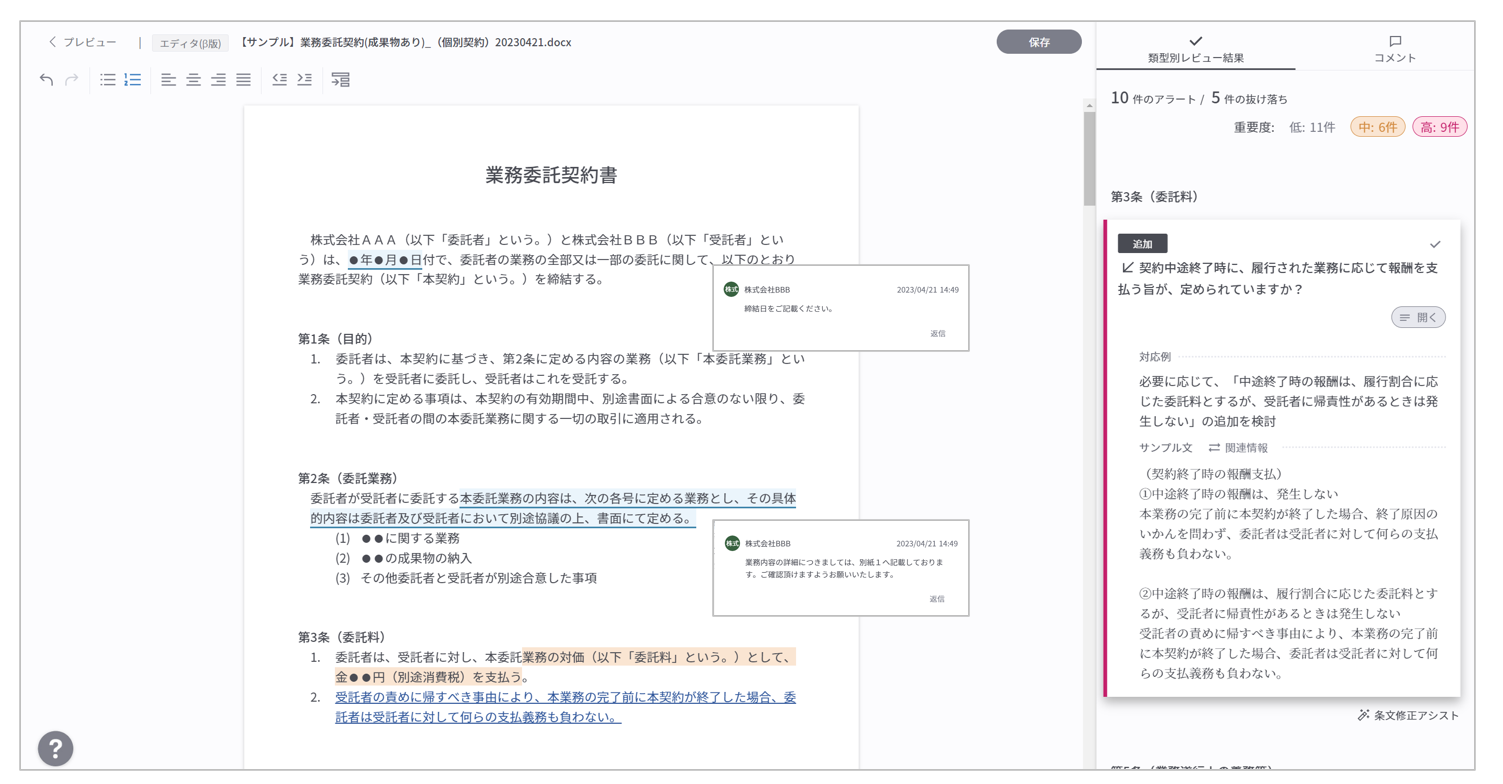1503x784 pixels.
Task: Decrease paragraph indent
Action: (x=280, y=79)
